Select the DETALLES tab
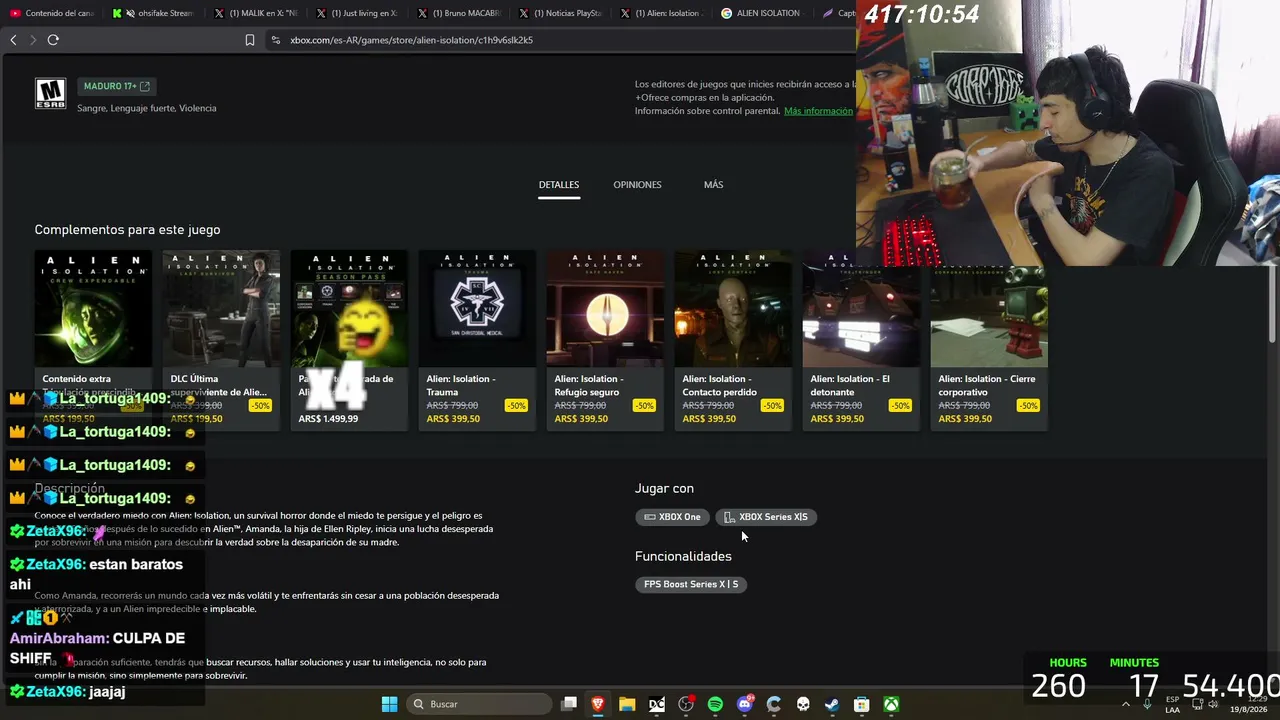The height and width of the screenshot is (720, 1280). pos(559,185)
